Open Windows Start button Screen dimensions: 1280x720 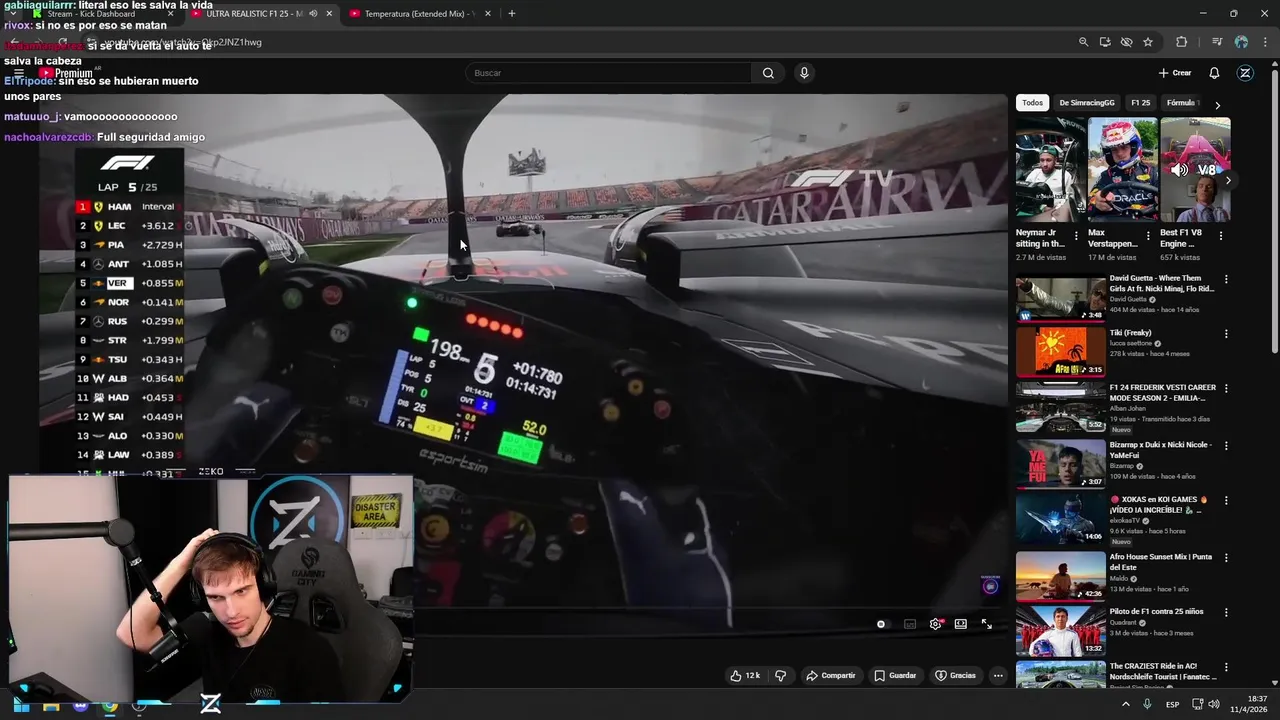click(x=21, y=705)
